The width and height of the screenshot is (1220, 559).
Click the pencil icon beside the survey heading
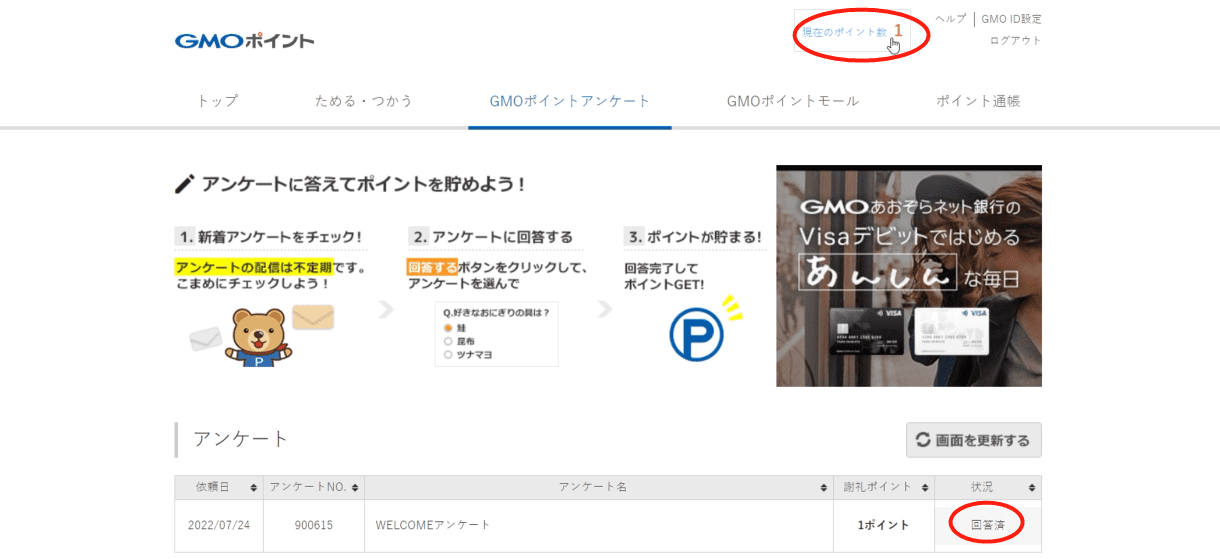click(184, 184)
